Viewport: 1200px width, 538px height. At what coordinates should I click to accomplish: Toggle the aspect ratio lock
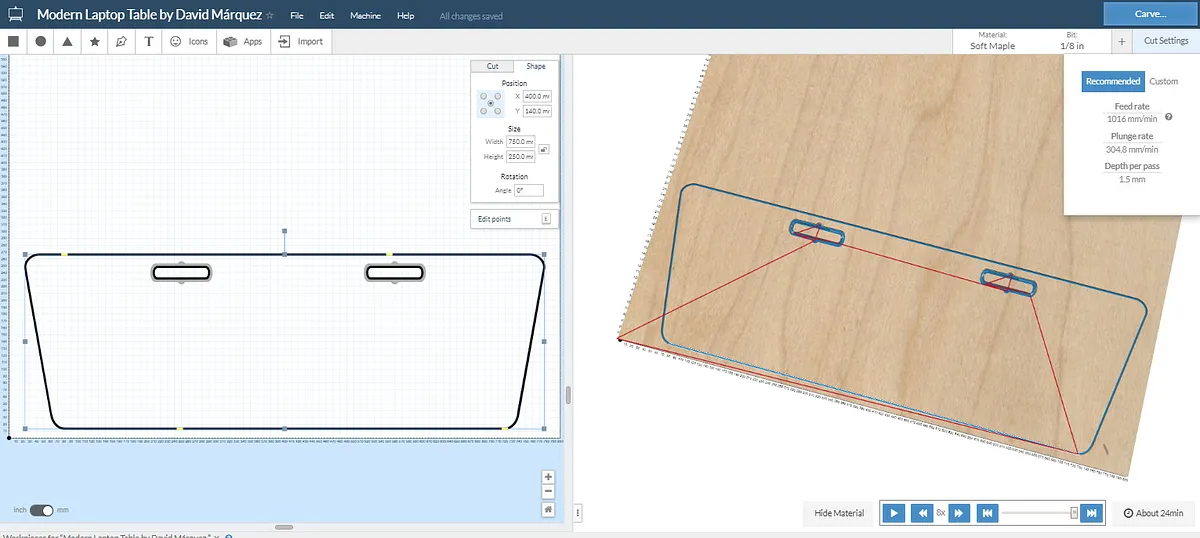pyautogui.click(x=543, y=149)
